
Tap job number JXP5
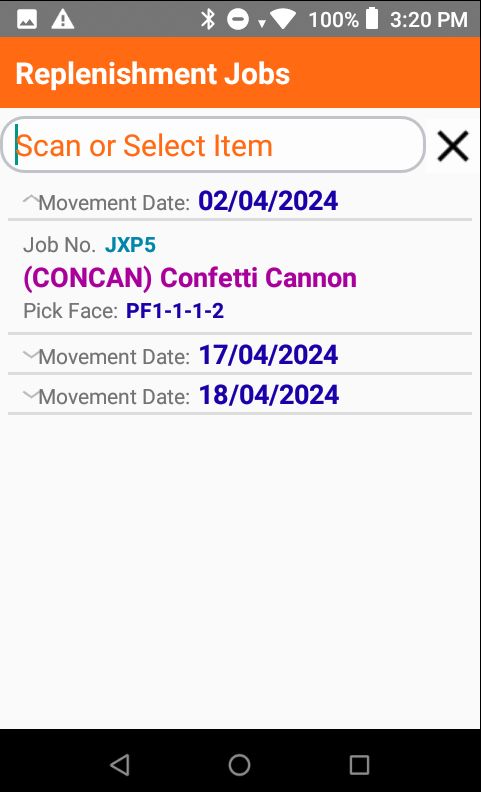(130, 245)
